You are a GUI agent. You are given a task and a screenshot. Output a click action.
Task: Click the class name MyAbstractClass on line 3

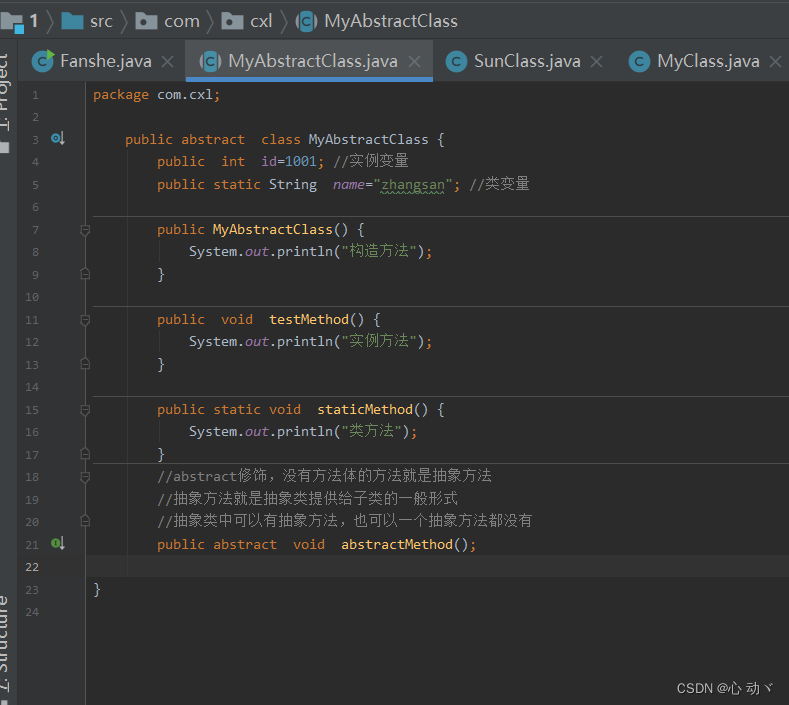[368, 139]
